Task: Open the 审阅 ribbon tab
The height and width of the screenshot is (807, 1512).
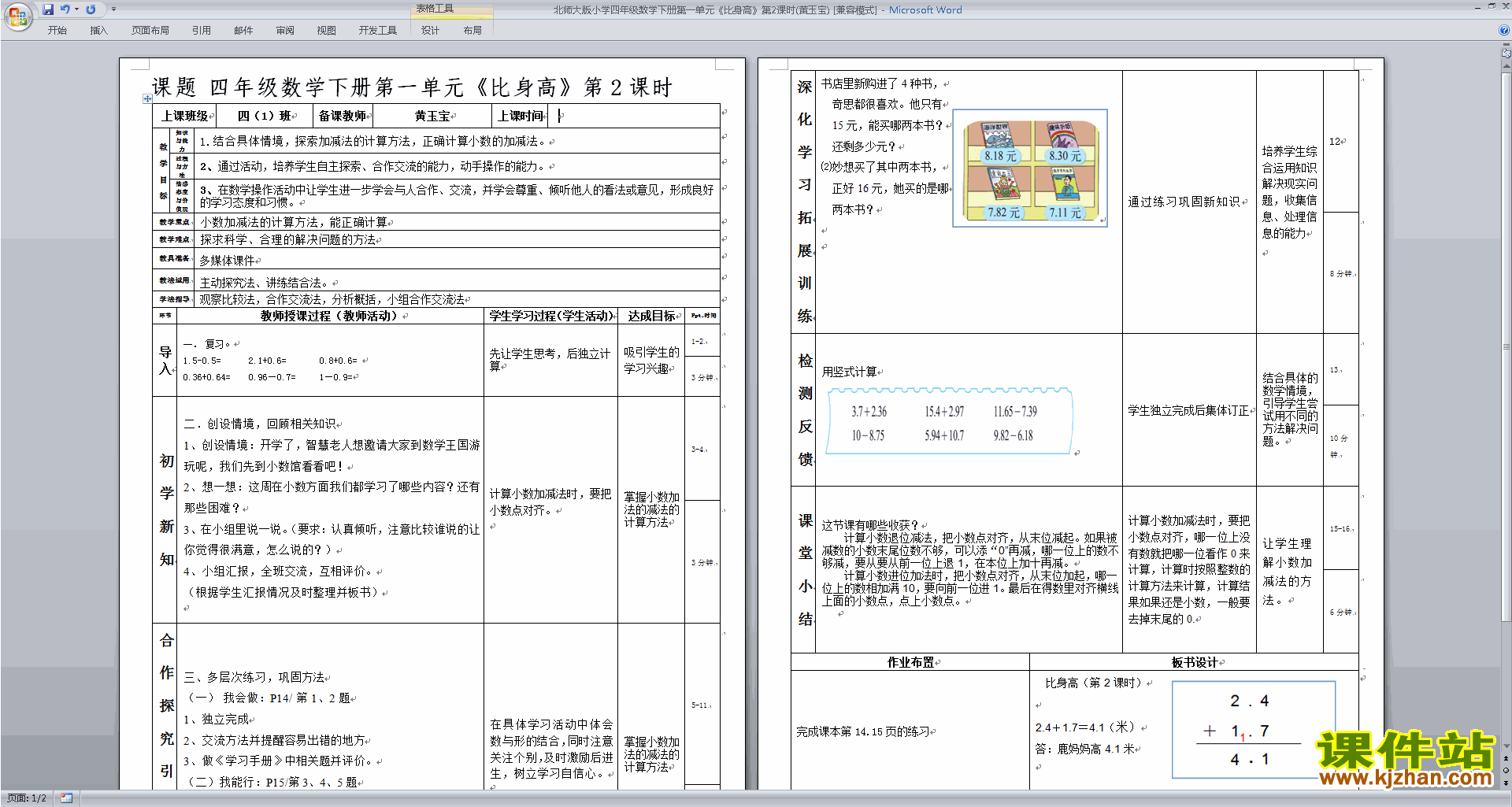Action: click(x=285, y=30)
